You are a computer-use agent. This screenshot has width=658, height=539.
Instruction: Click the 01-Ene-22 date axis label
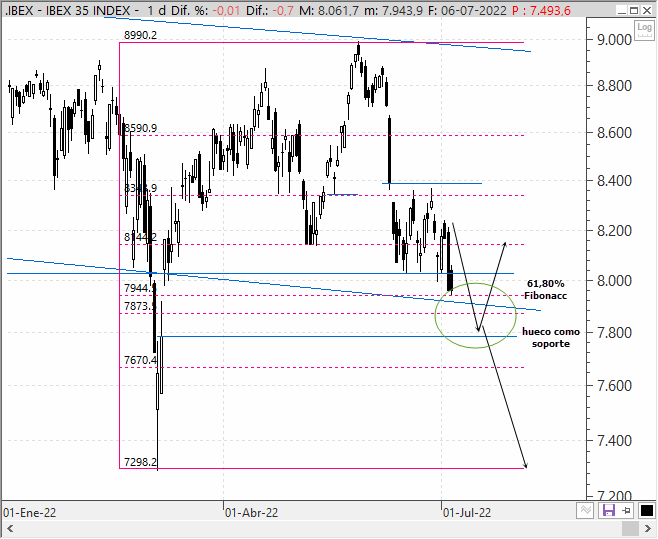29,513
